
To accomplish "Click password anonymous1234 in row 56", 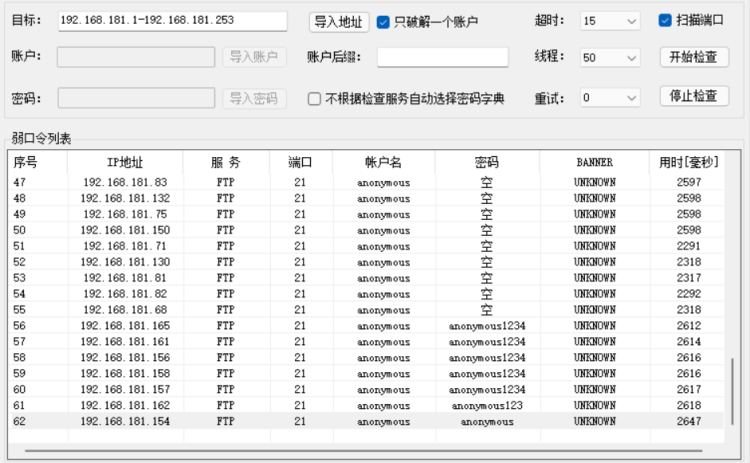I will [x=487, y=326].
